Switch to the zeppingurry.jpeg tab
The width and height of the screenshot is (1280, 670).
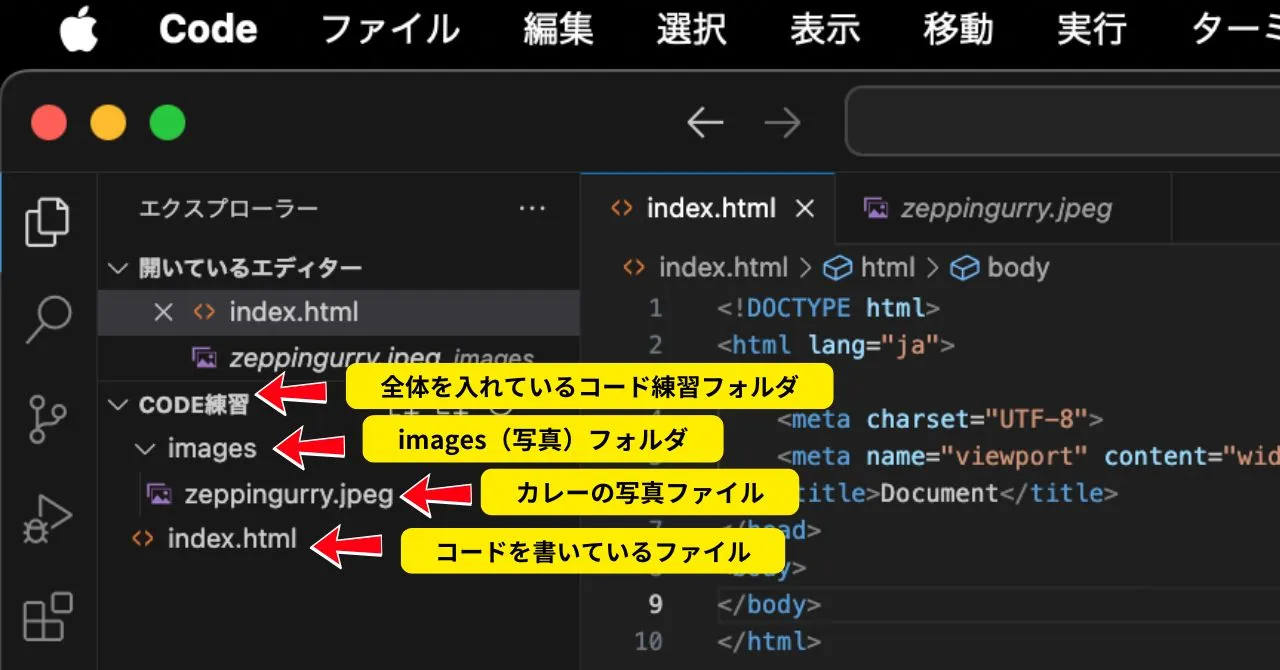tap(1004, 209)
